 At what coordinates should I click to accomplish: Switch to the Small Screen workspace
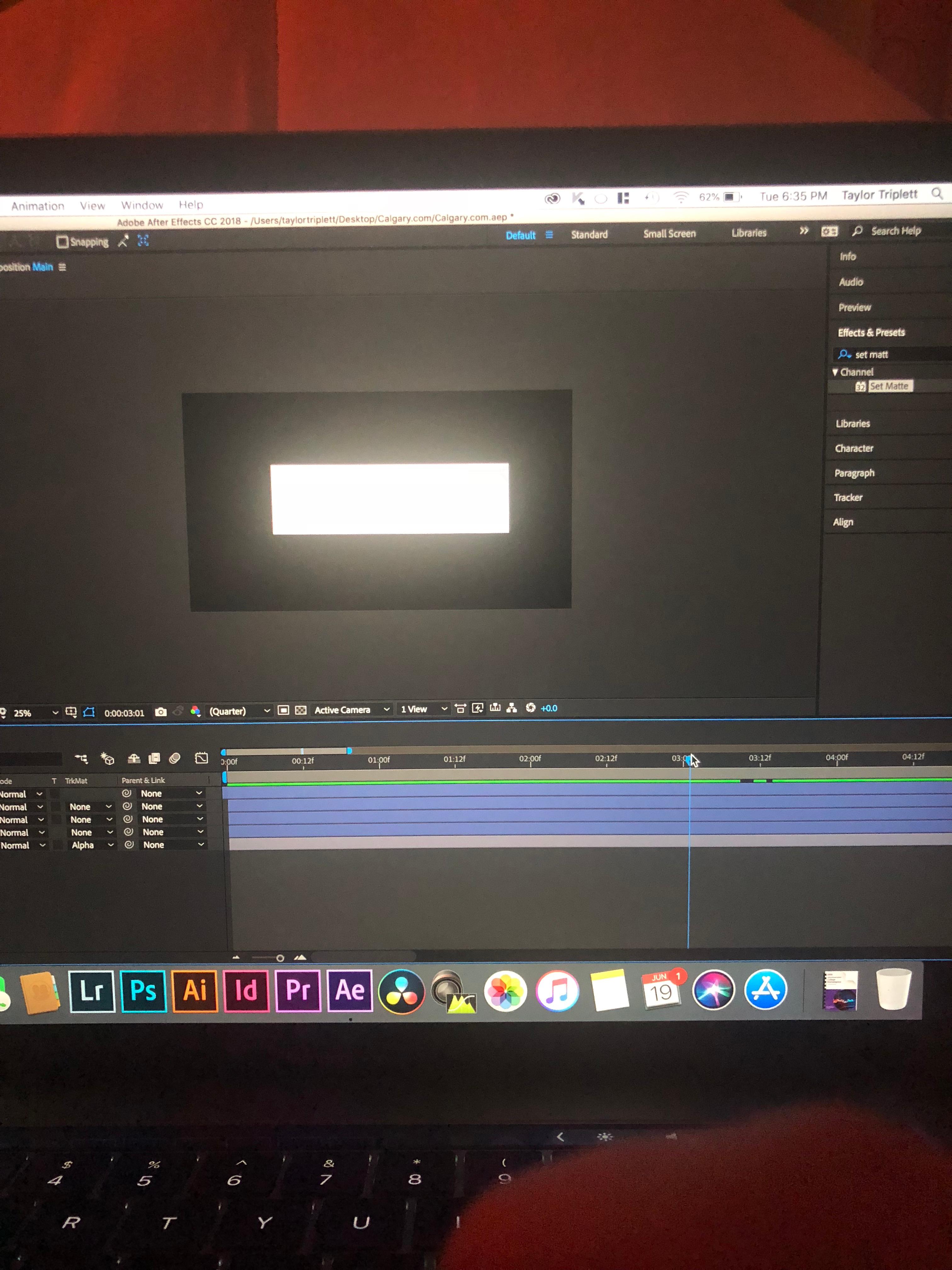pos(669,234)
